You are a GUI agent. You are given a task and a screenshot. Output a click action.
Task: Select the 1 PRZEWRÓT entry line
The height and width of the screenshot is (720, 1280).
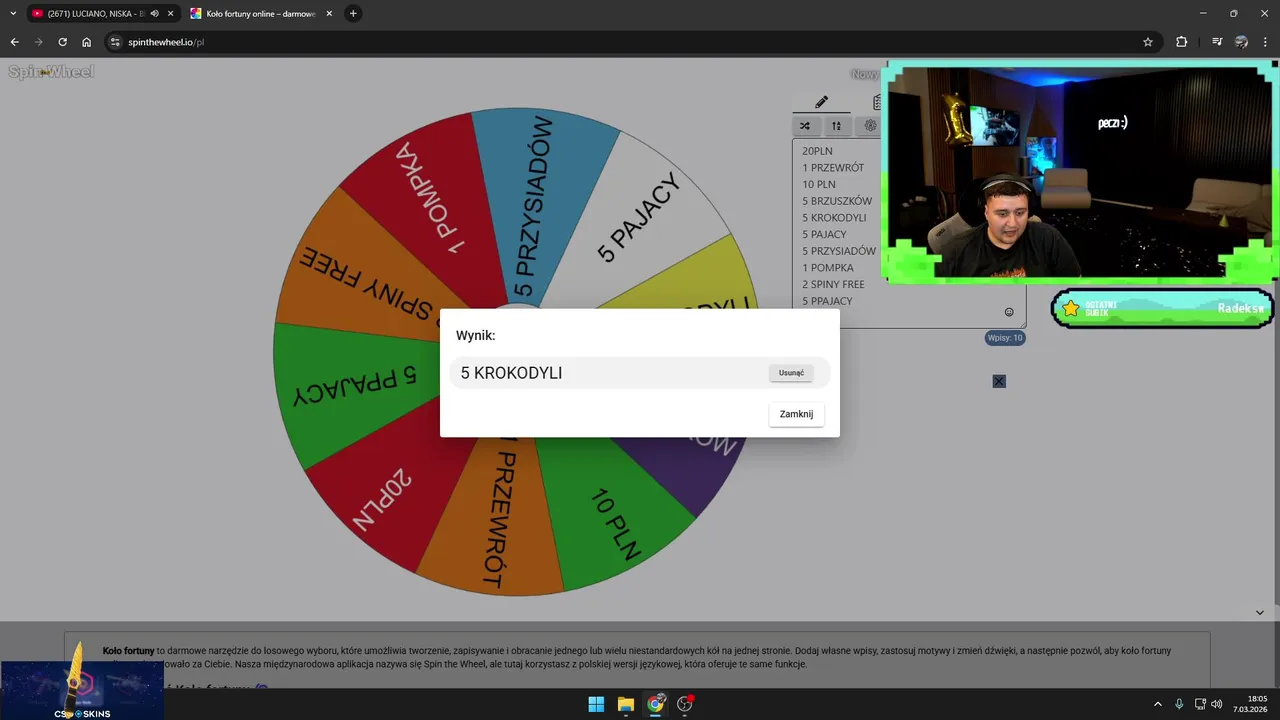(x=833, y=168)
